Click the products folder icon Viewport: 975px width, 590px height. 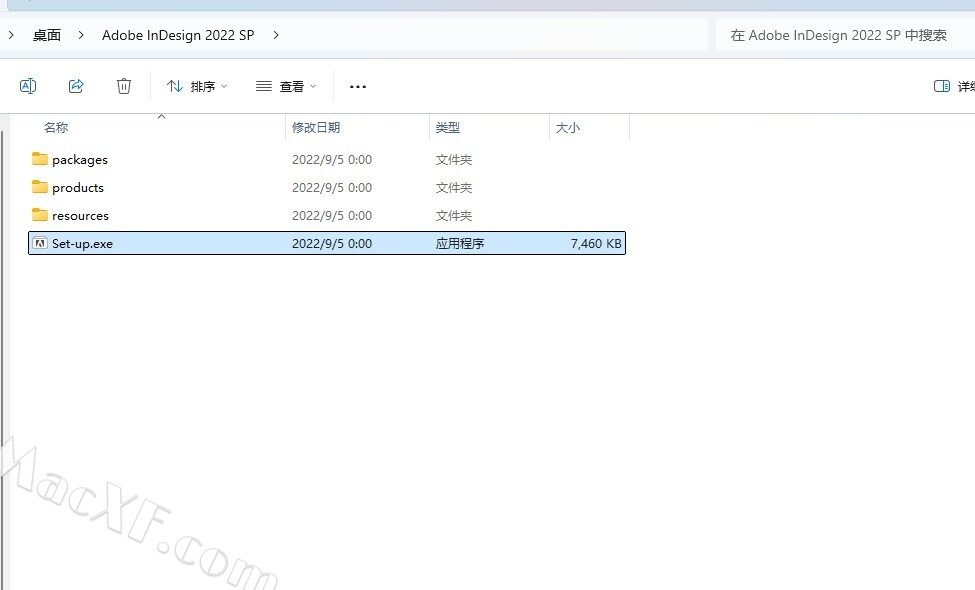point(40,187)
